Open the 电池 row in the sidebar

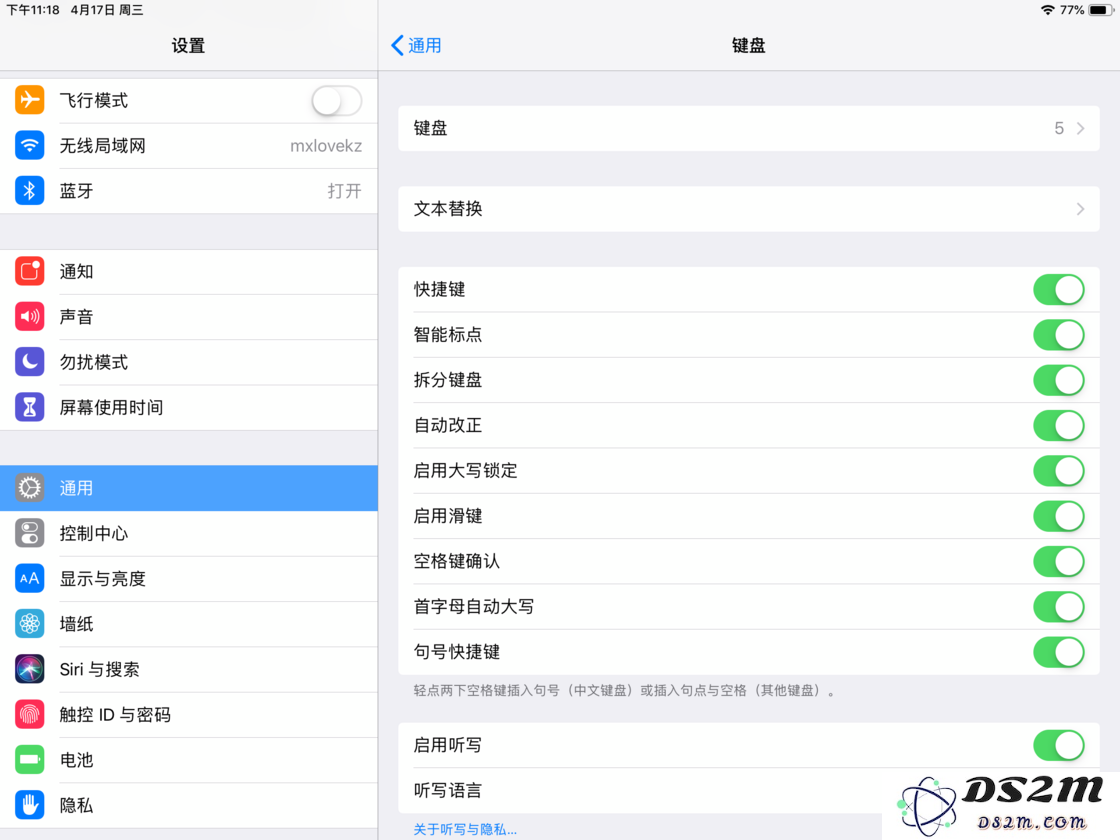click(189, 759)
